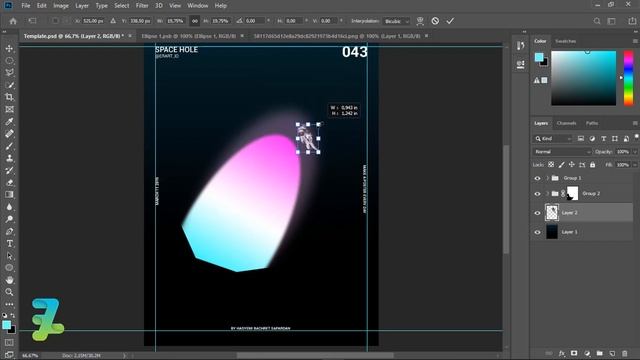Select the Dodge tool
The height and width of the screenshot is (360, 640).
[9, 219]
